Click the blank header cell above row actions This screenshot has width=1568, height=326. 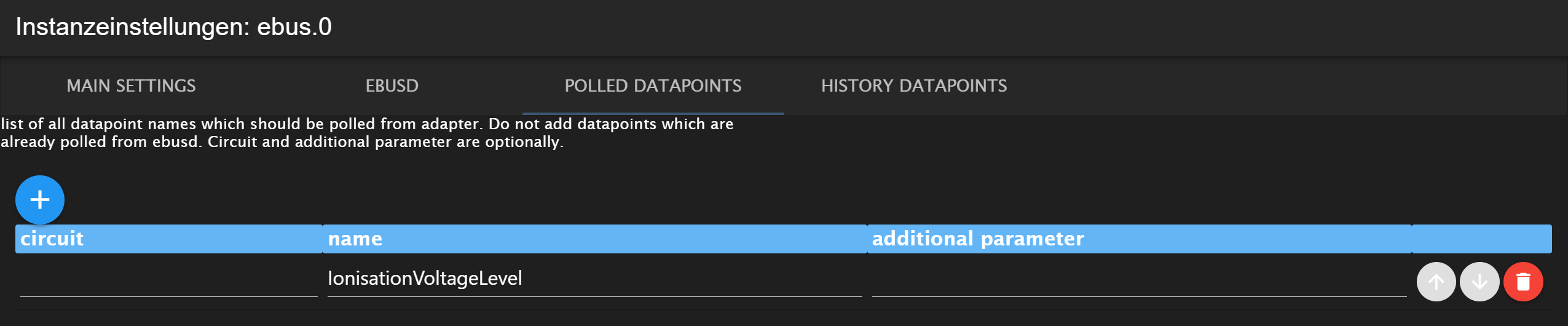click(1481, 239)
